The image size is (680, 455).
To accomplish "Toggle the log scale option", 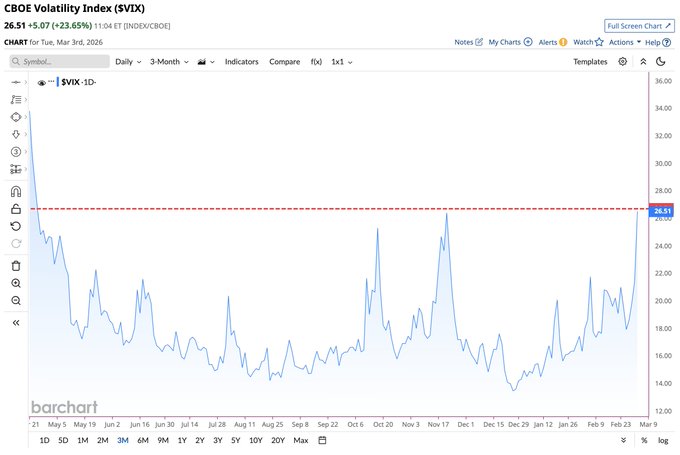I will click(x=661, y=440).
